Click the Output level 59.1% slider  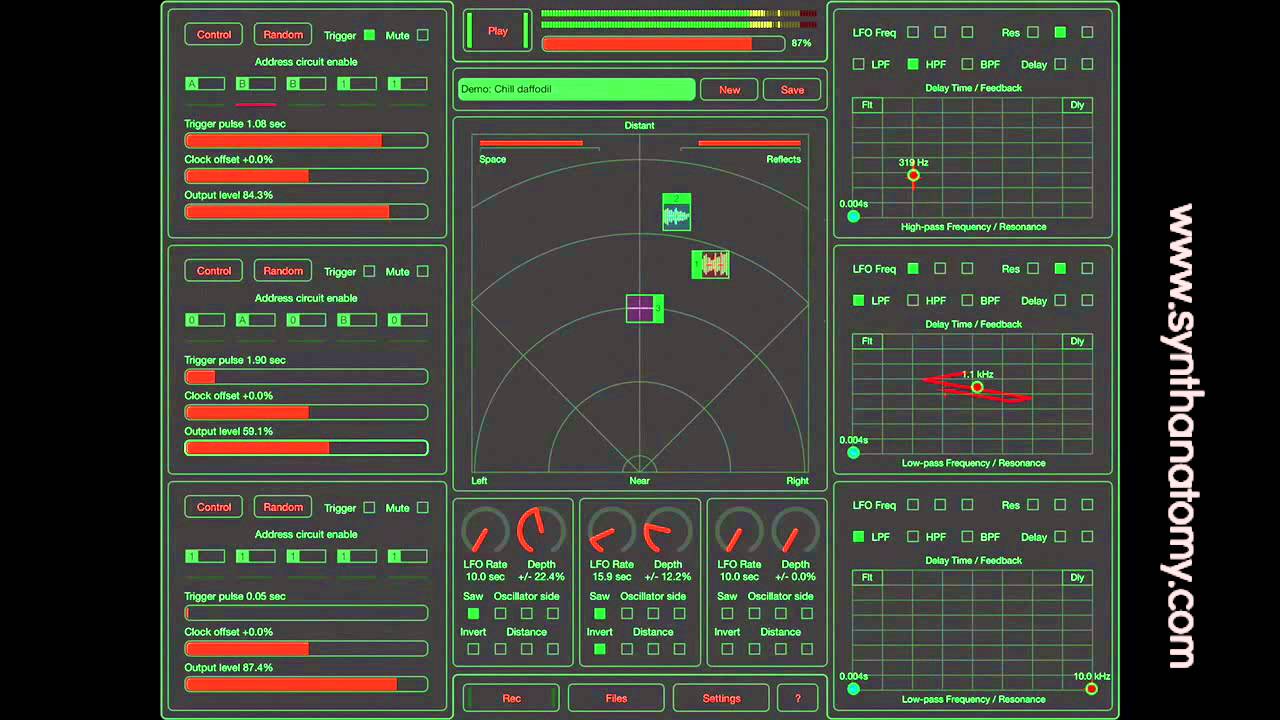point(306,448)
